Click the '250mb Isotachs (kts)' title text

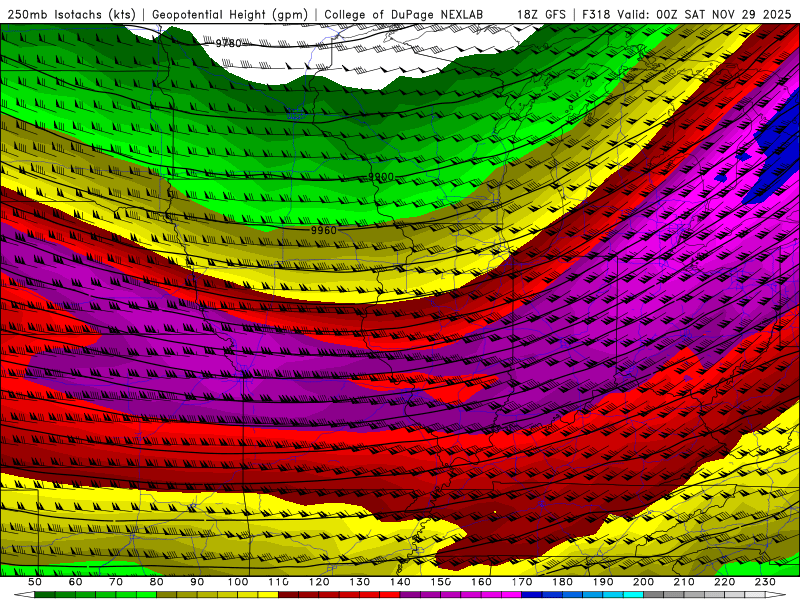(x=72, y=15)
